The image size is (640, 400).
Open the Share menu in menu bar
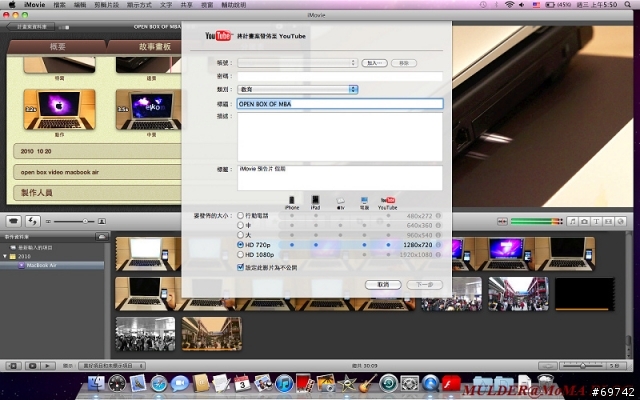click(x=187, y=4)
